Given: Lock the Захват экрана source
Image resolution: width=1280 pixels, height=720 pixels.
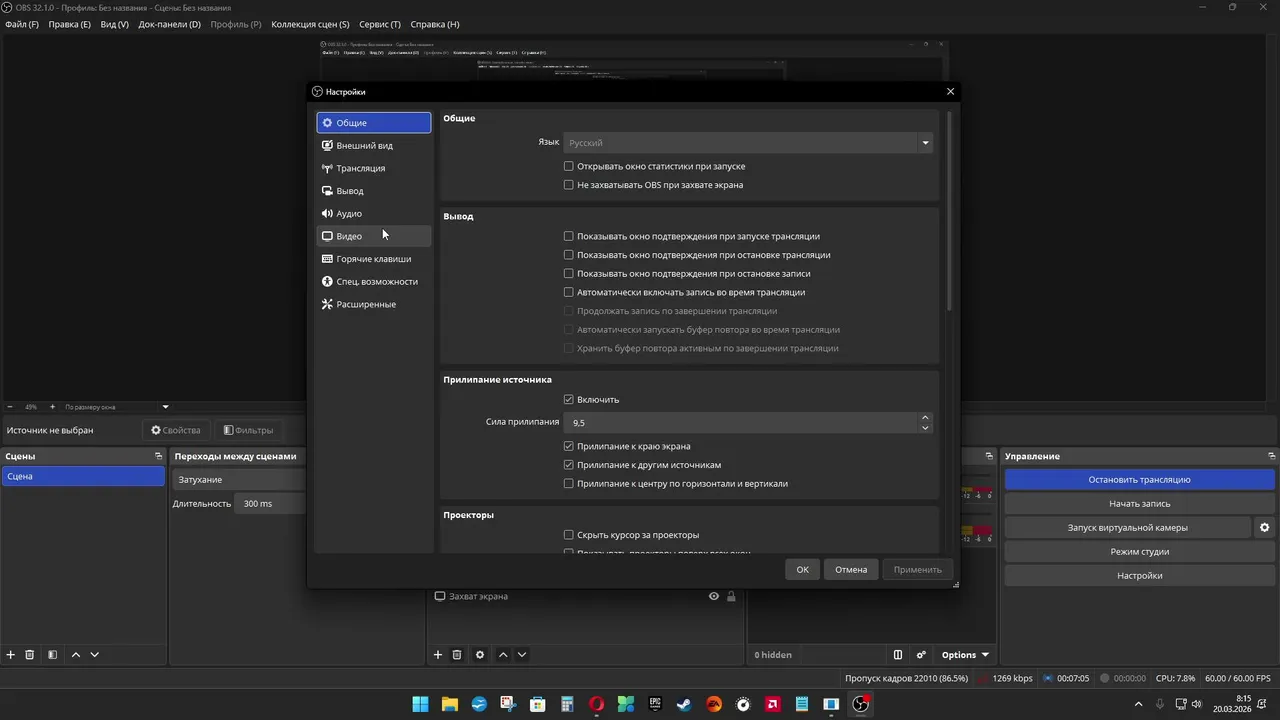Looking at the screenshot, I should (731, 596).
